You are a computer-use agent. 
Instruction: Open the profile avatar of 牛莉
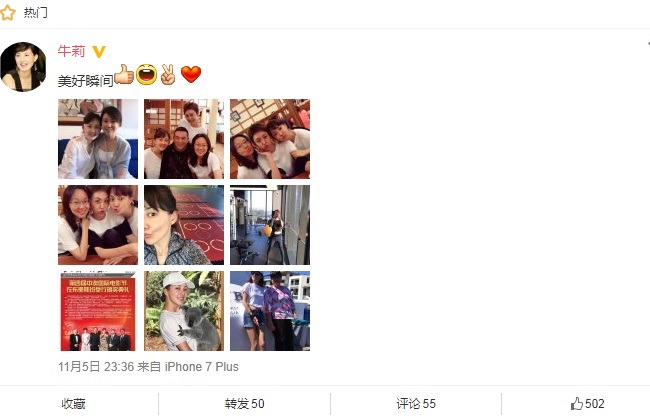pyautogui.click(x=23, y=66)
